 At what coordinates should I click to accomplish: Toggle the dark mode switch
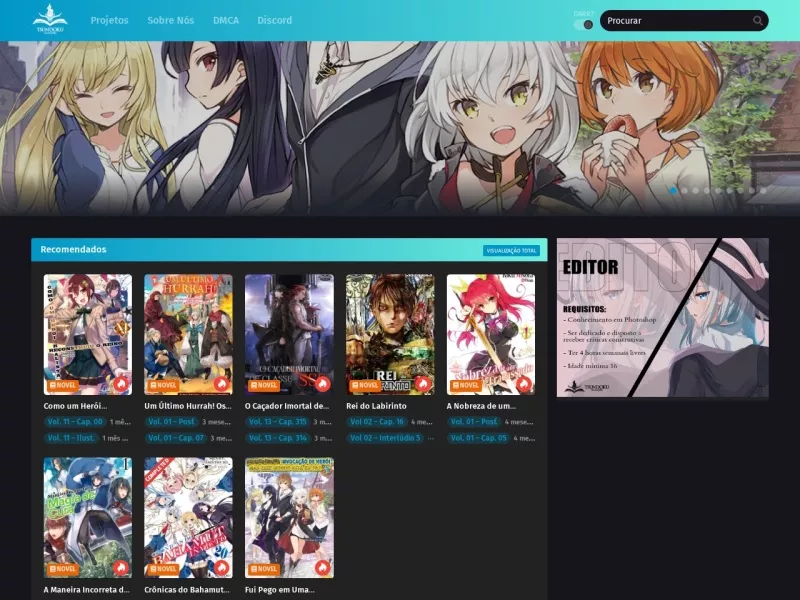(583, 24)
